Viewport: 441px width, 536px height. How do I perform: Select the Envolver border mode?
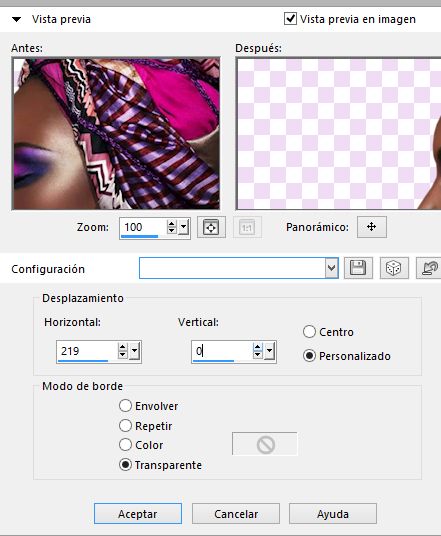125,406
